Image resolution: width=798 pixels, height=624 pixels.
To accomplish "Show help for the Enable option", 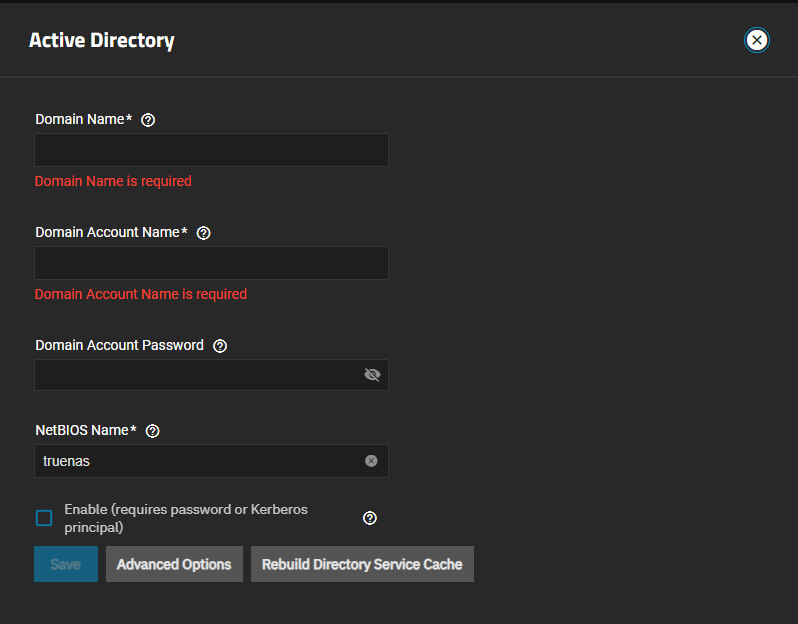I will (x=370, y=518).
